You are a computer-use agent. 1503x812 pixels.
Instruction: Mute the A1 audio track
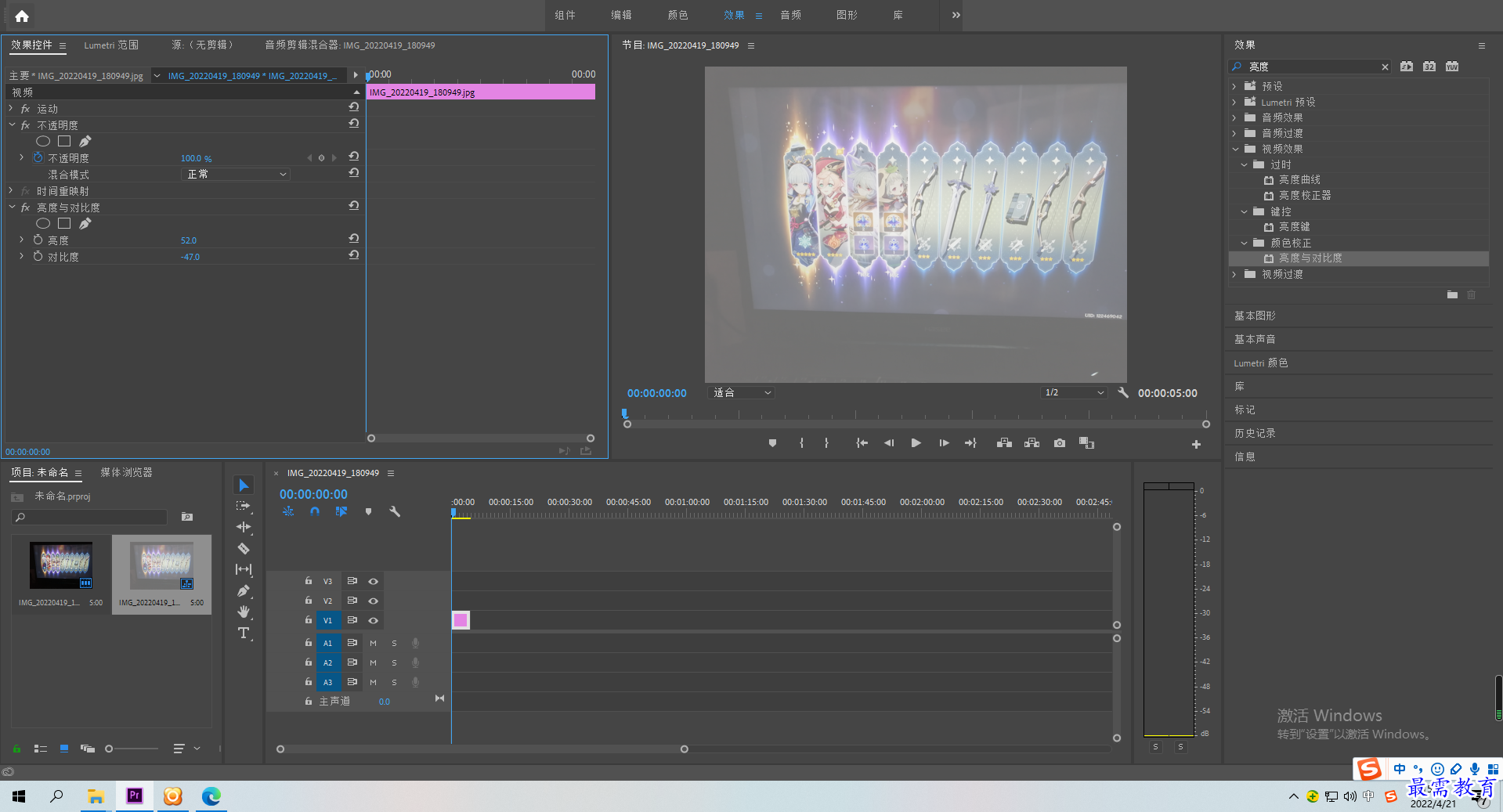373,644
